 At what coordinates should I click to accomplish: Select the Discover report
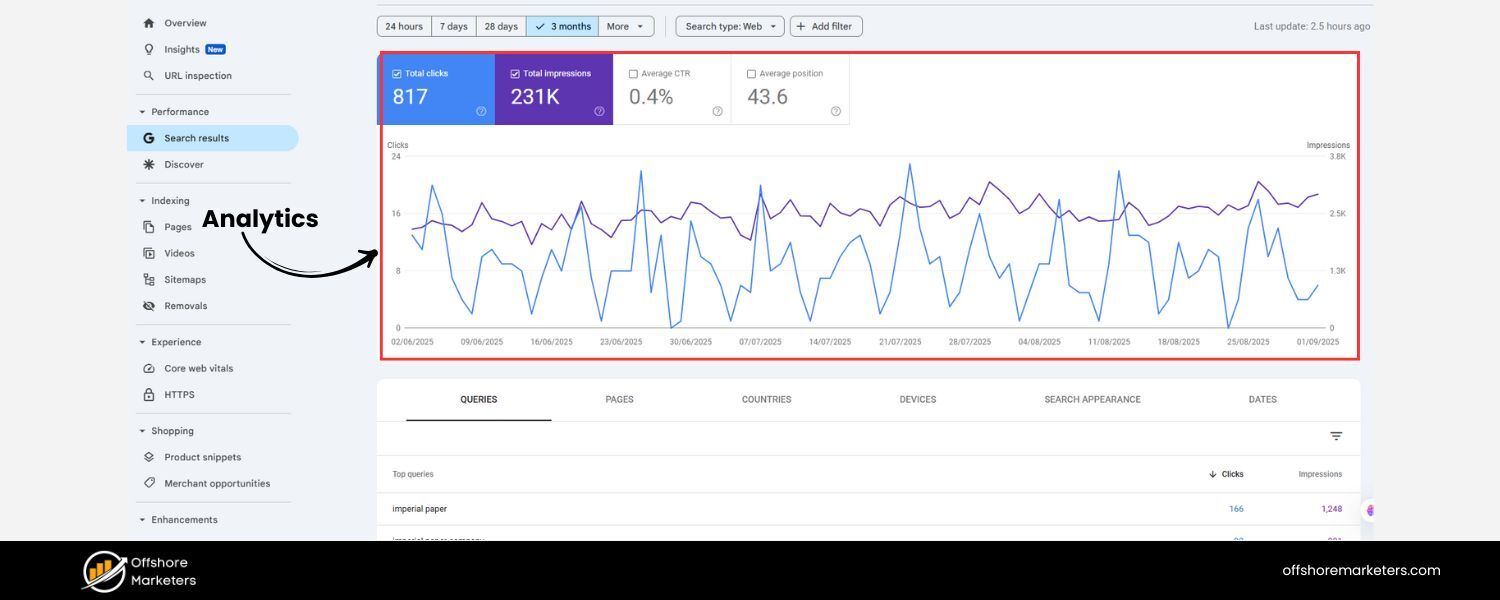tap(183, 164)
